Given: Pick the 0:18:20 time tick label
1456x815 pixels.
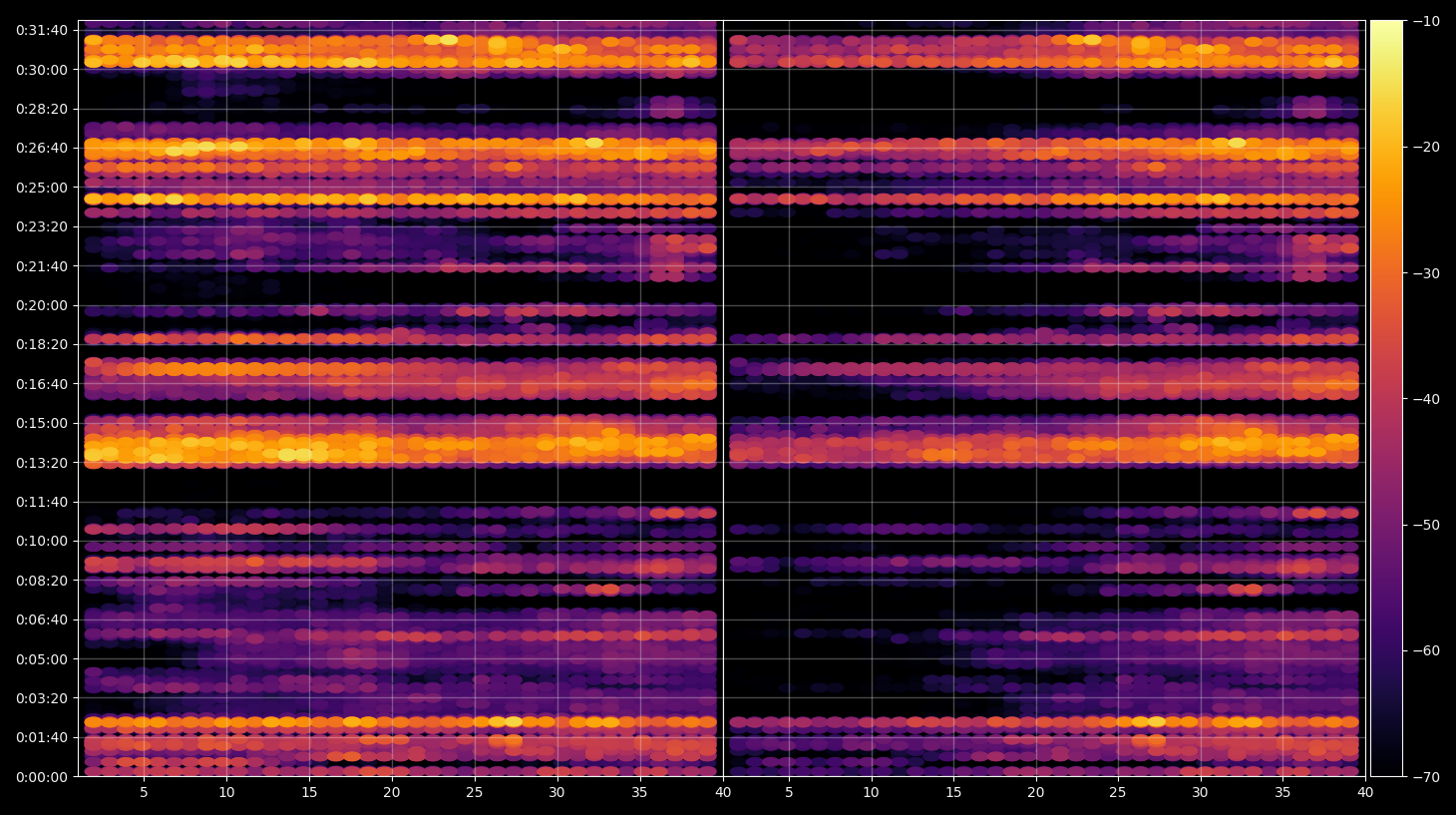Looking at the screenshot, I should [x=42, y=344].
